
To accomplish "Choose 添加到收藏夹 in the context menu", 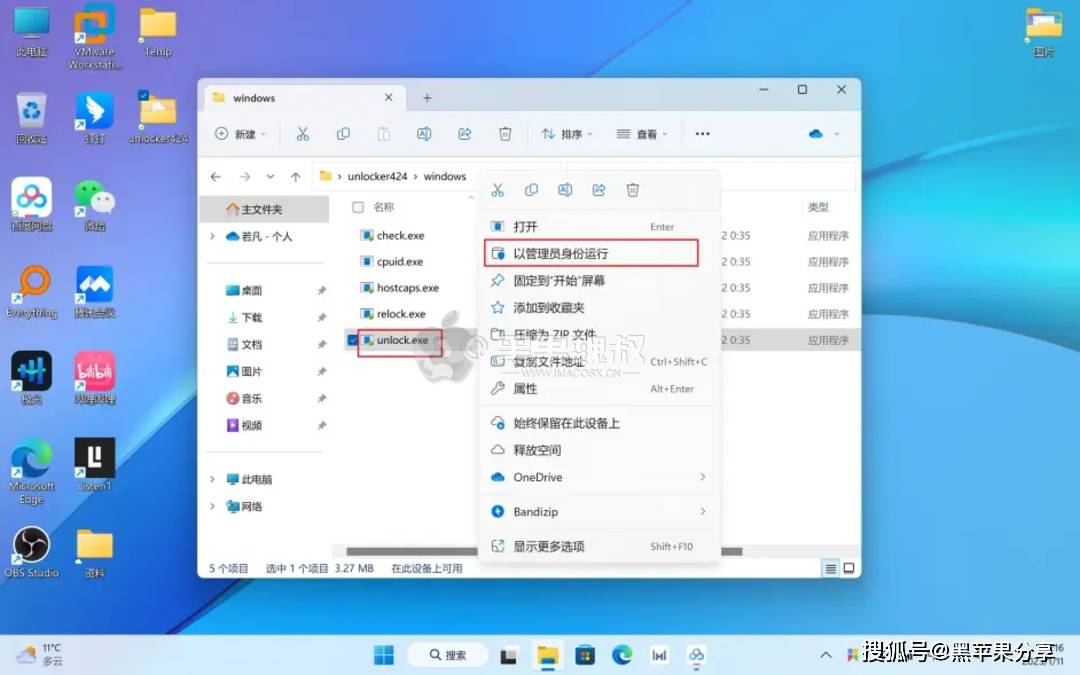I will coord(599,307).
